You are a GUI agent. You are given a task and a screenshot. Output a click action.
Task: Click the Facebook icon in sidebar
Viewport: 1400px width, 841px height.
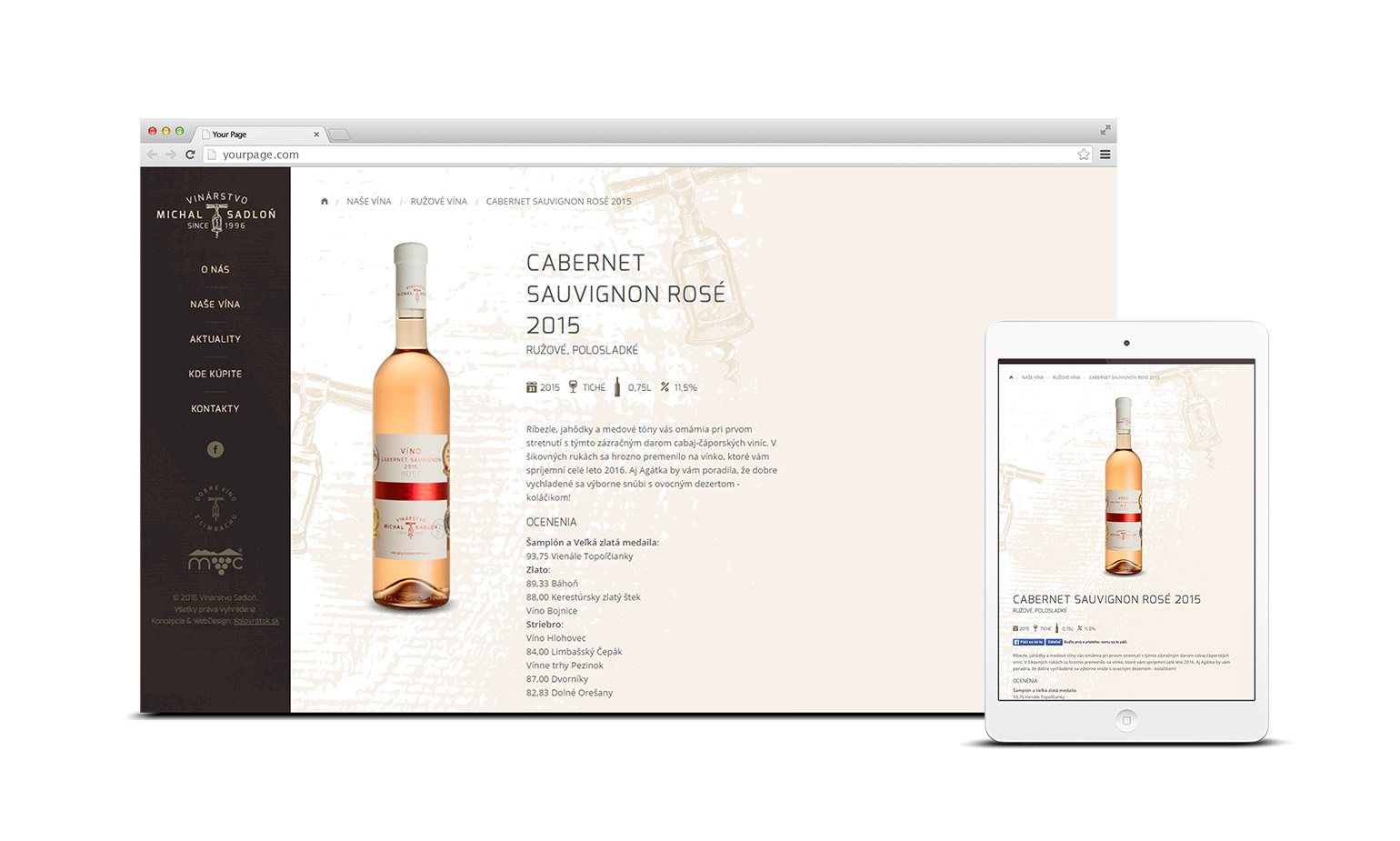pos(215,449)
